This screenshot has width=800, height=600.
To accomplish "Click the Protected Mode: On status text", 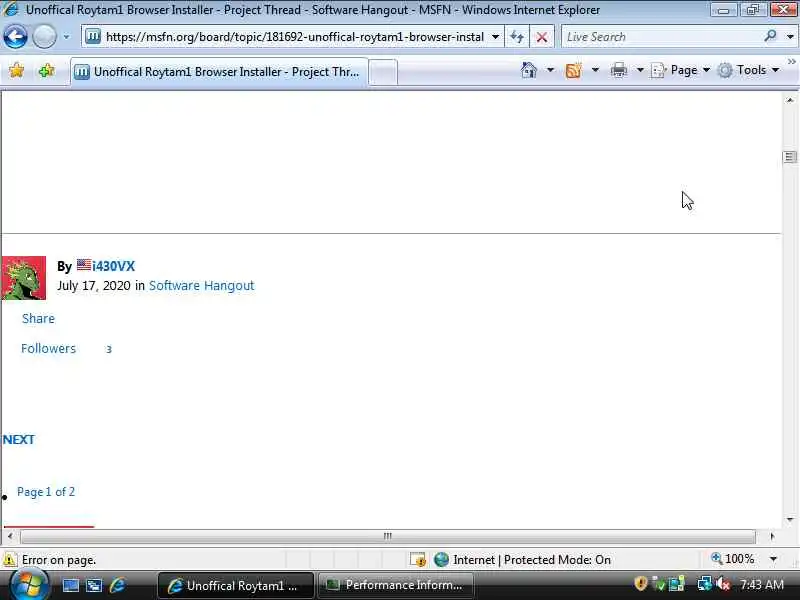I will pos(557,560).
